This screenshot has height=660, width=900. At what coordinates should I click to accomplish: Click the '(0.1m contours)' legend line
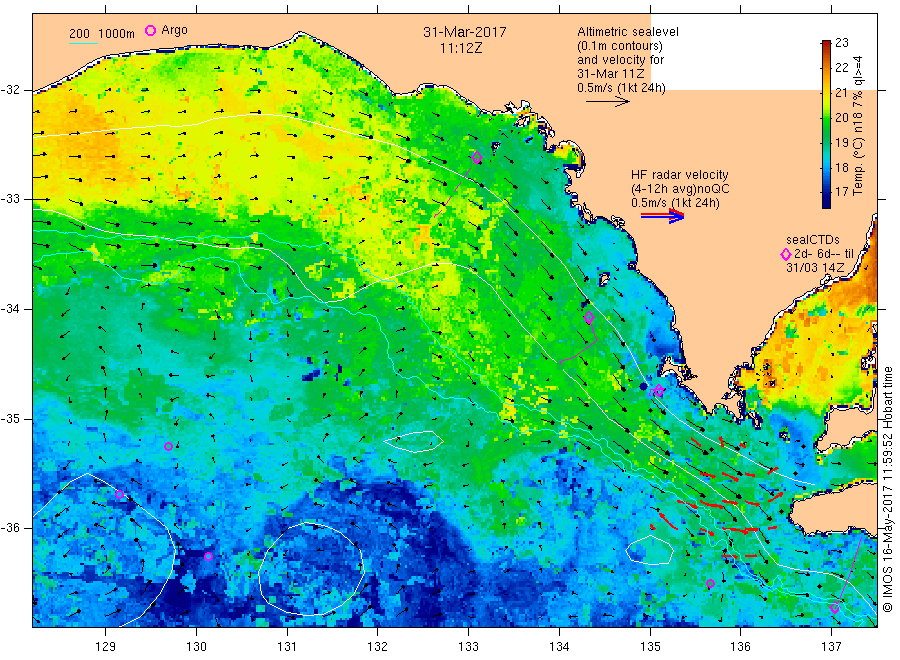pos(620,46)
